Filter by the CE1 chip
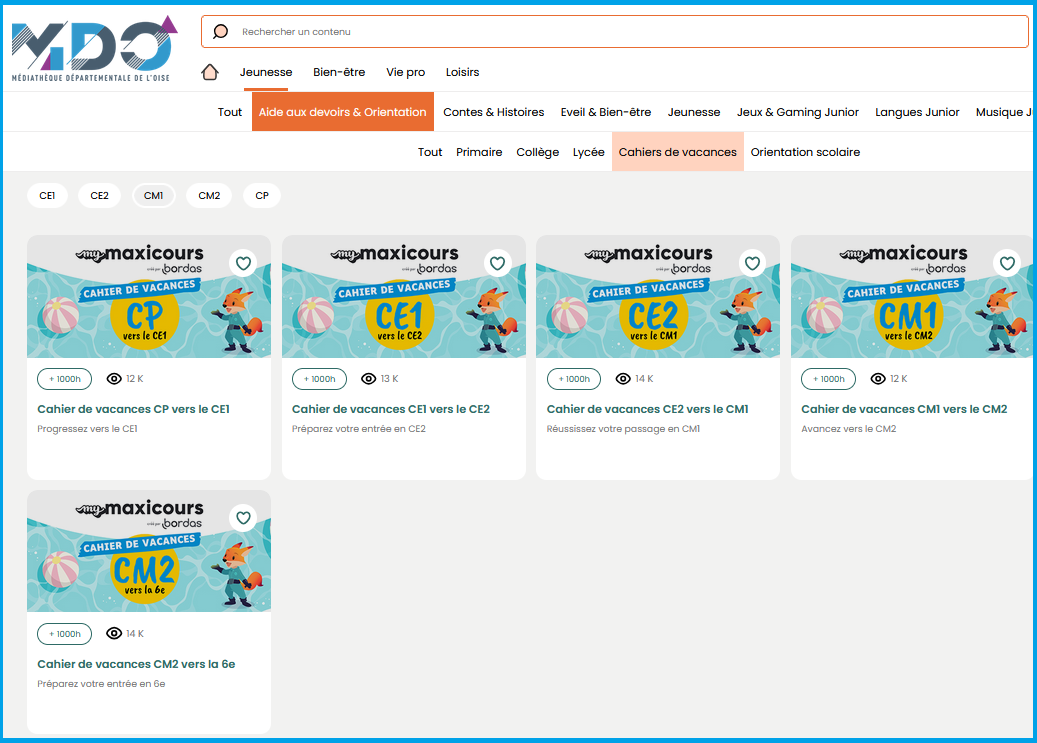The image size is (1037, 743). coord(48,196)
